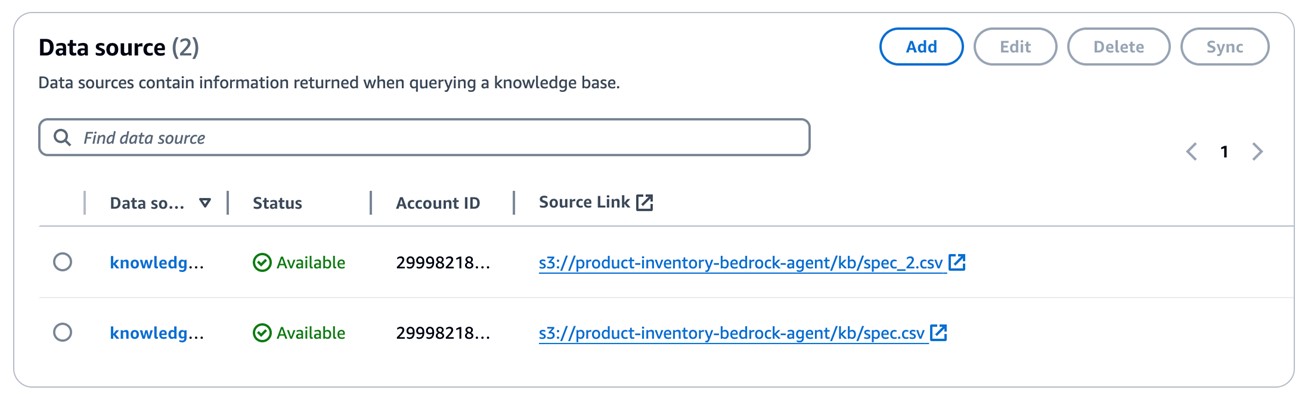This screenshot has height=396, width=1314.
Task: Click the Sync button
Action: click(1224, 47)
